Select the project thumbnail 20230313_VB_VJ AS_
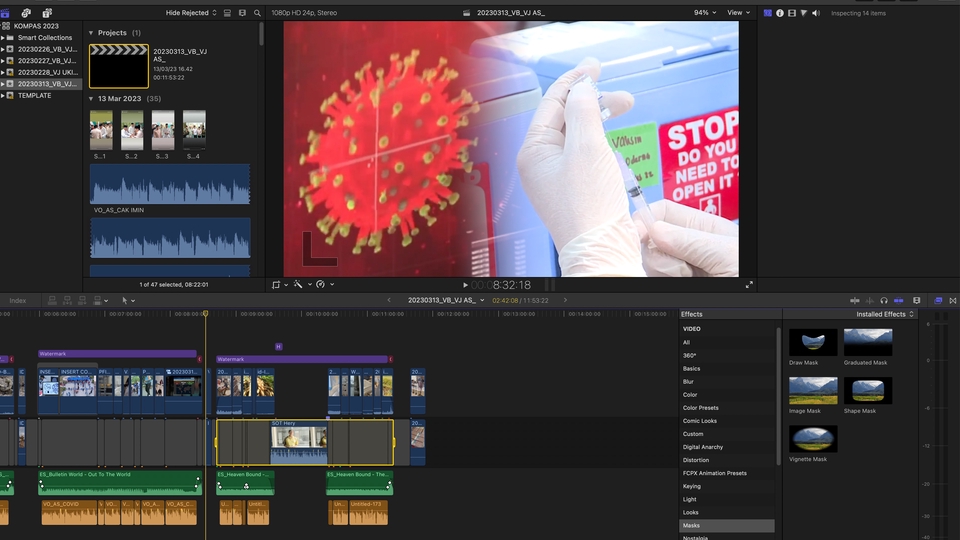960x540 pixels. [x=119, y=66]
